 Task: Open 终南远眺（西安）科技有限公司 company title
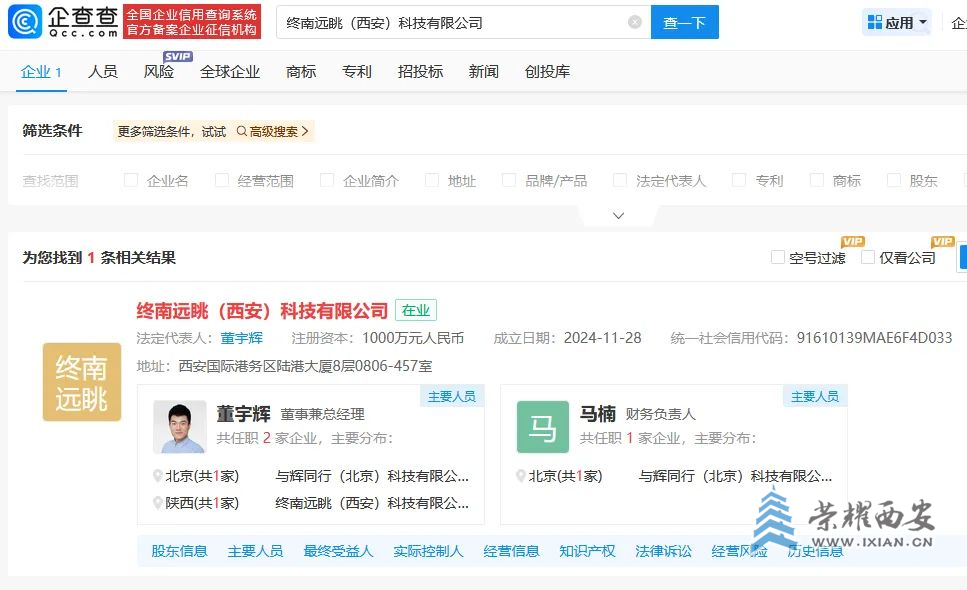(x=262, y=311)
